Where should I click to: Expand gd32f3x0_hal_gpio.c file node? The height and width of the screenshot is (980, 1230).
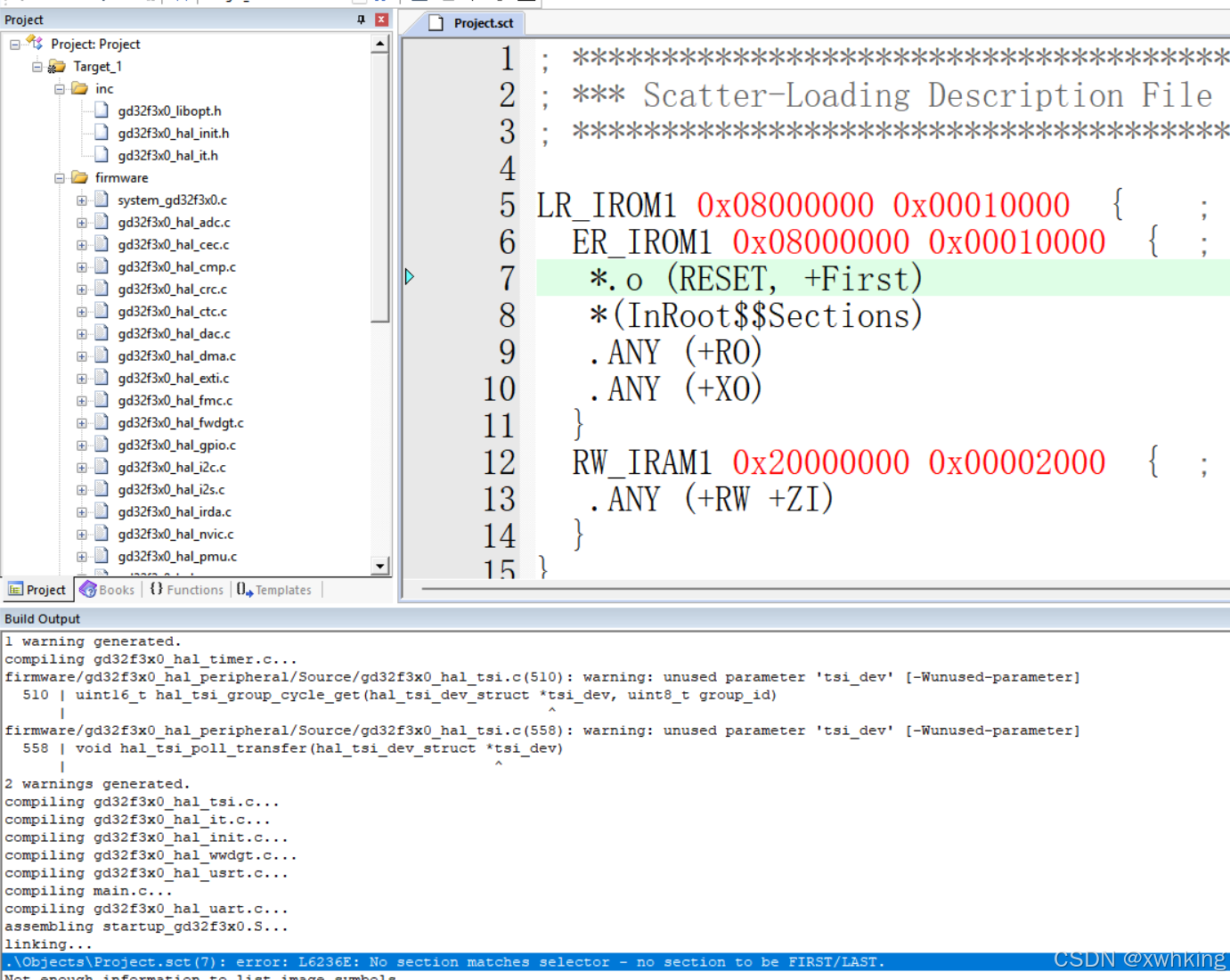click(82, 445)
